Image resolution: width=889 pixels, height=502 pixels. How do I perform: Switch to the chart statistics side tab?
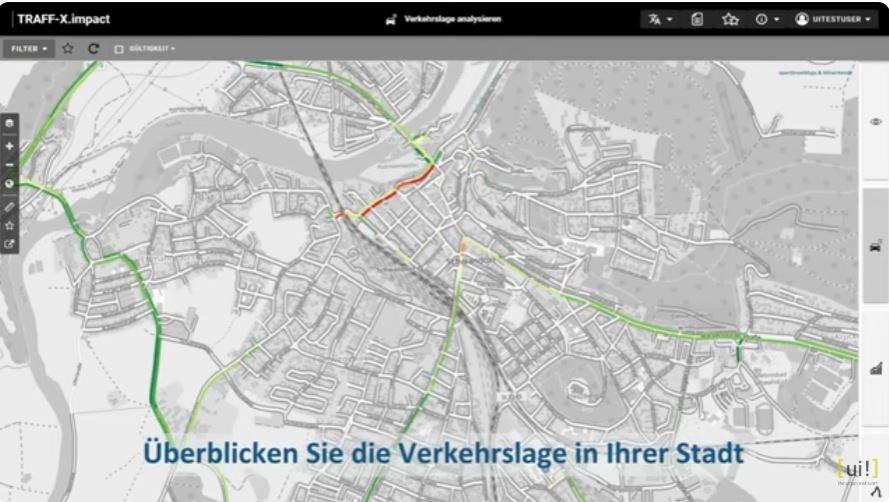point(875,368)
